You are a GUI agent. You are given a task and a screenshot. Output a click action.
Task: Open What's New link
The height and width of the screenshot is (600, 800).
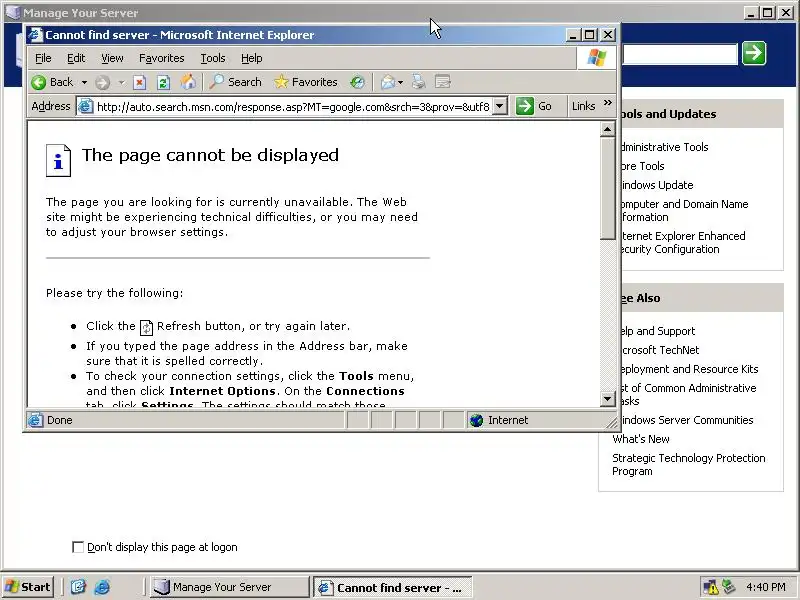[641, 439]
